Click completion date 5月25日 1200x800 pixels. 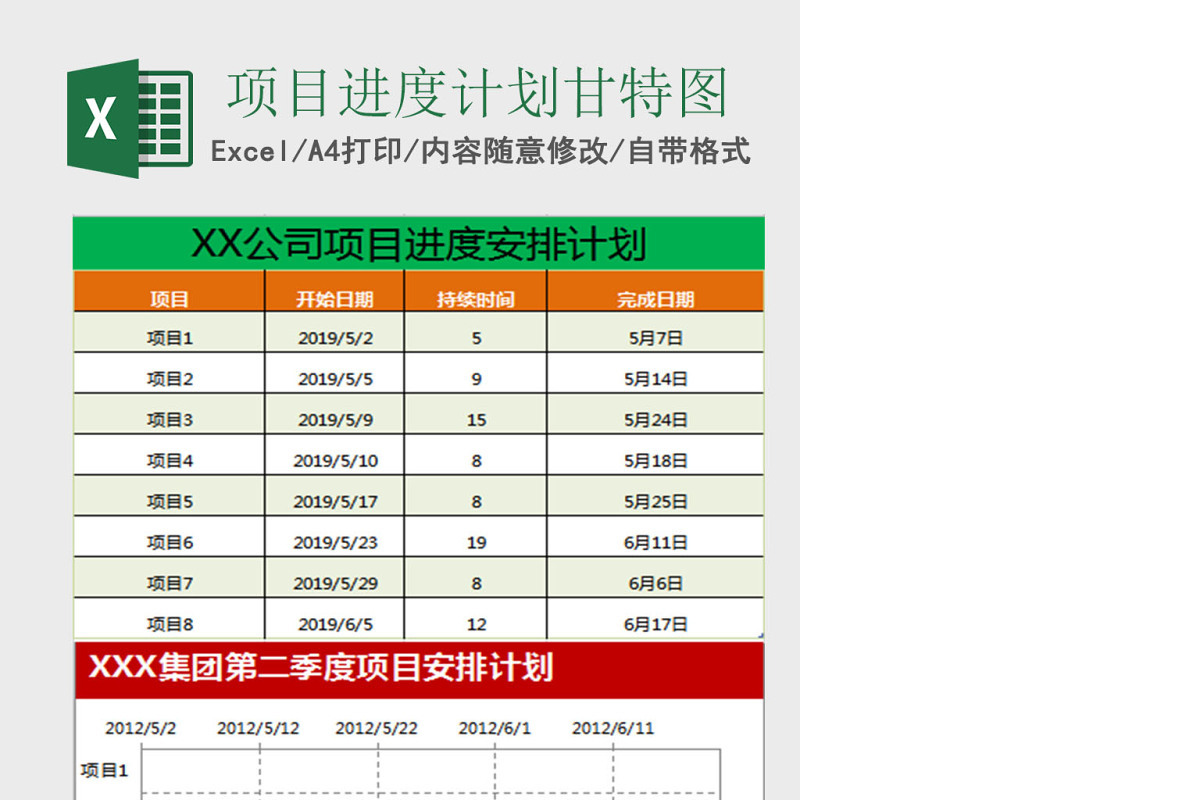coord(656,502)
